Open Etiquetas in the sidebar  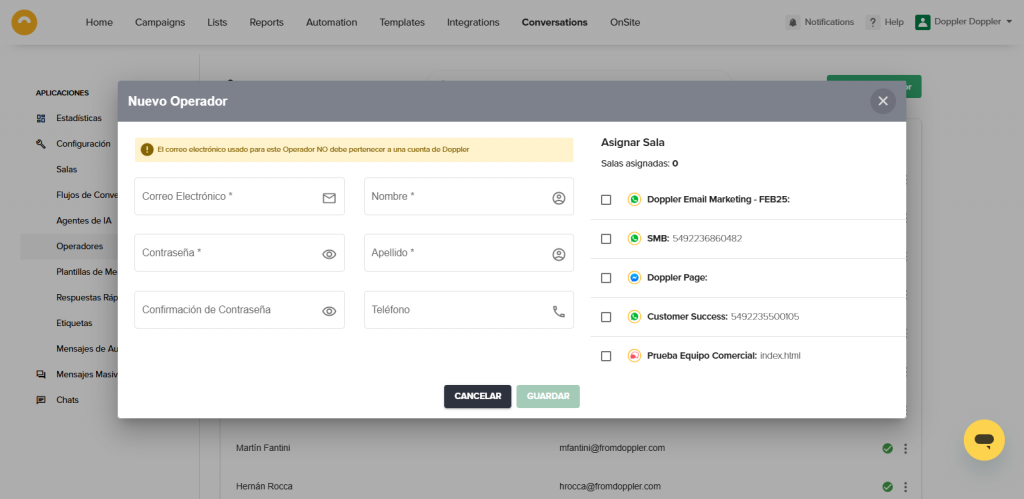(x=74, y=323)
